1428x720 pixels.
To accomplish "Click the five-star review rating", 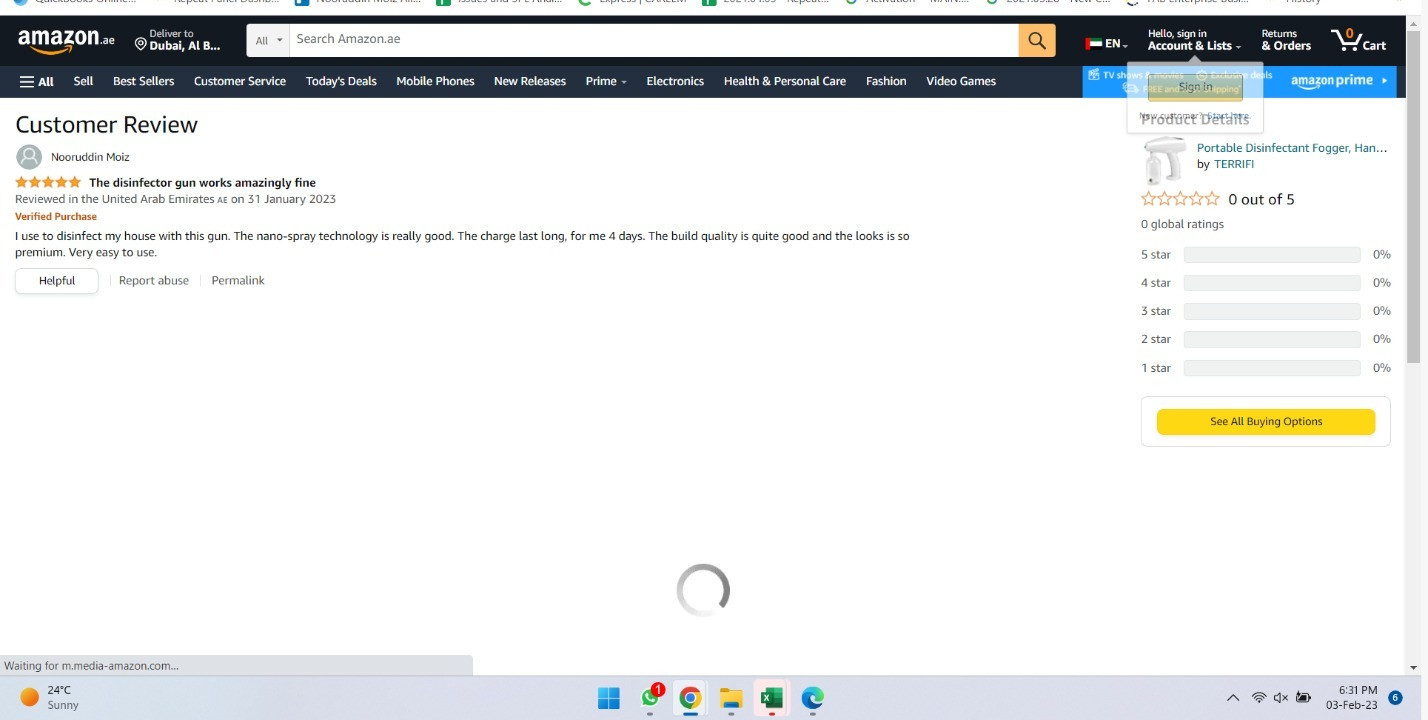I will 48,182.
